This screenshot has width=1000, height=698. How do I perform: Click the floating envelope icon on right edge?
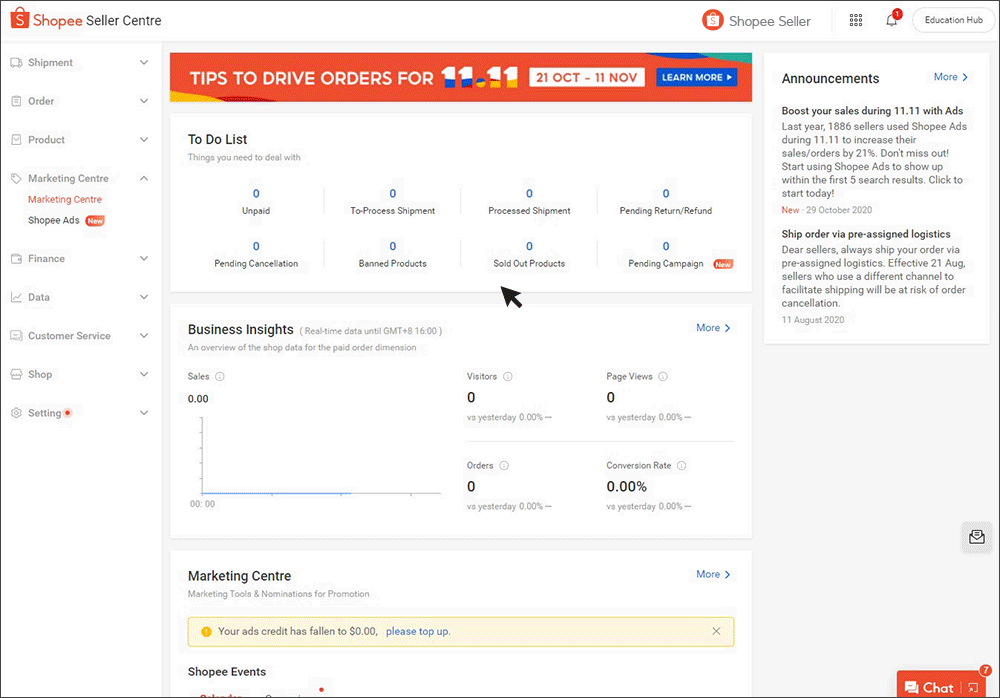[977, 537]
